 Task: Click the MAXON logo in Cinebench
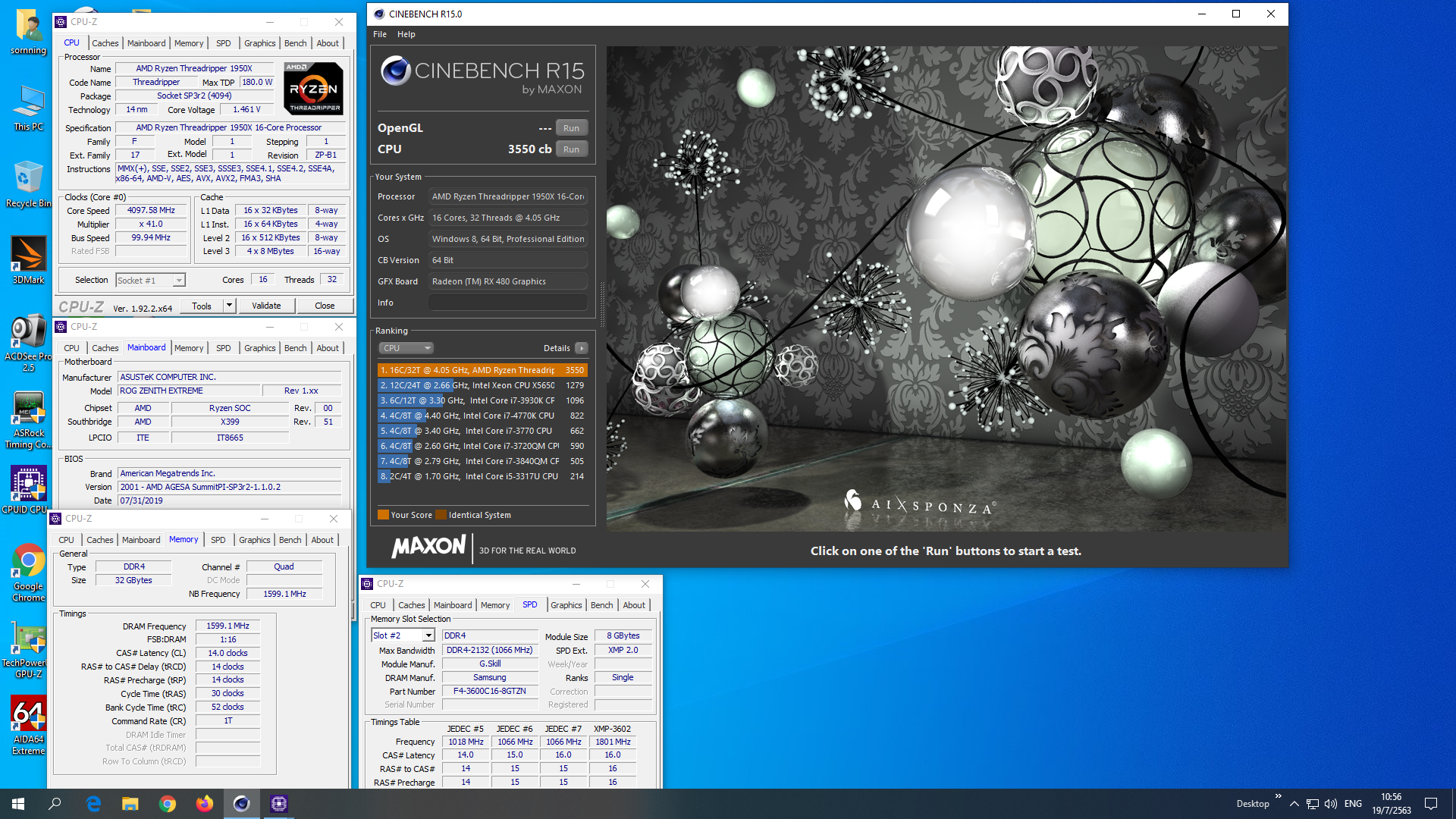[428, 547]
